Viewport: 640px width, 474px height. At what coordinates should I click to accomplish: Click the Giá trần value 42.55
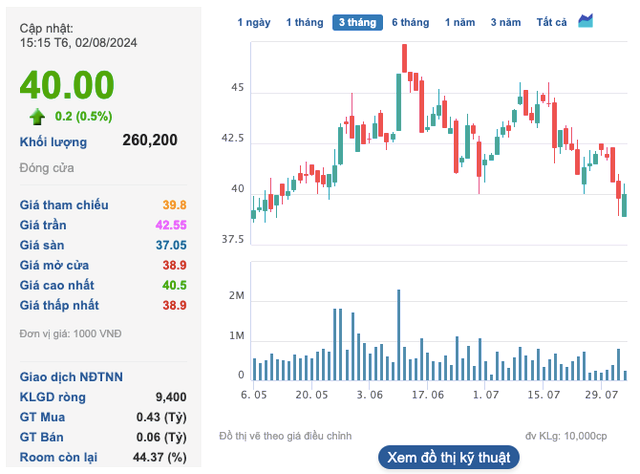(169, 225)
